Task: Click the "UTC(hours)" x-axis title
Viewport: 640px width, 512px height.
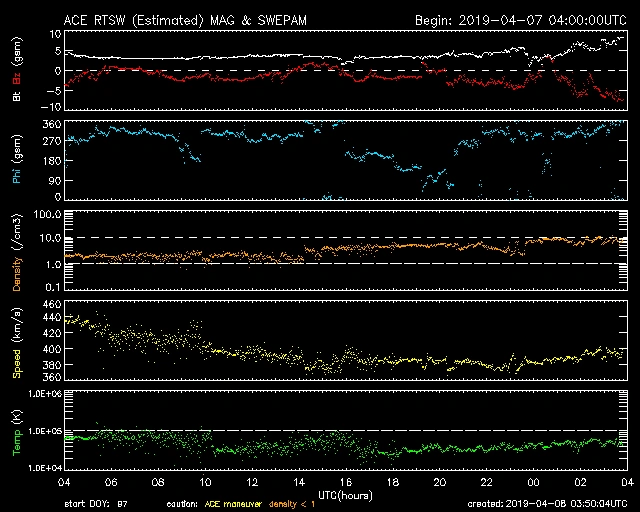Action: click(x=345, y=496)
